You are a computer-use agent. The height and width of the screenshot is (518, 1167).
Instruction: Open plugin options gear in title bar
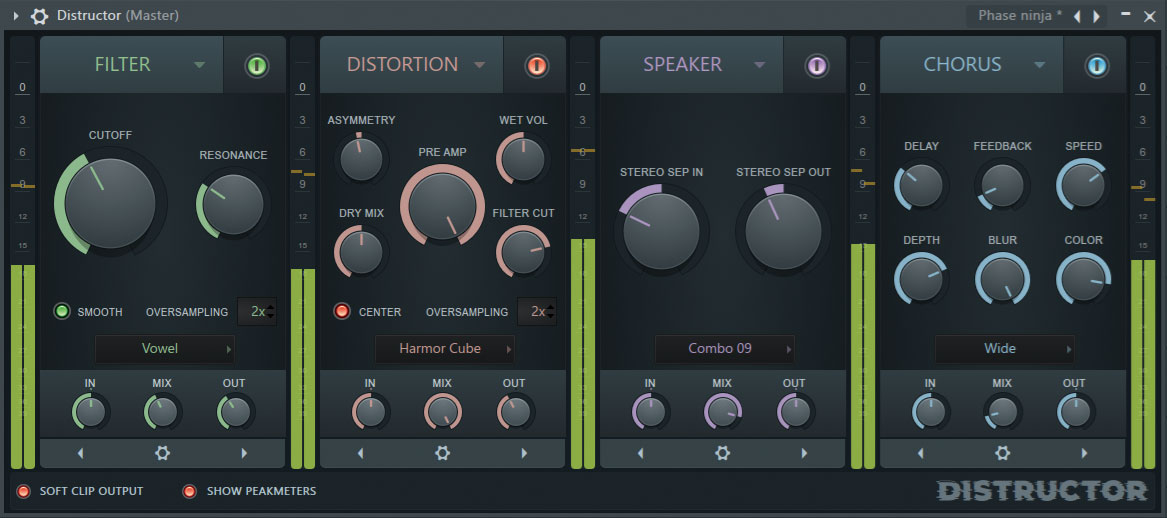tap(39, 16)
